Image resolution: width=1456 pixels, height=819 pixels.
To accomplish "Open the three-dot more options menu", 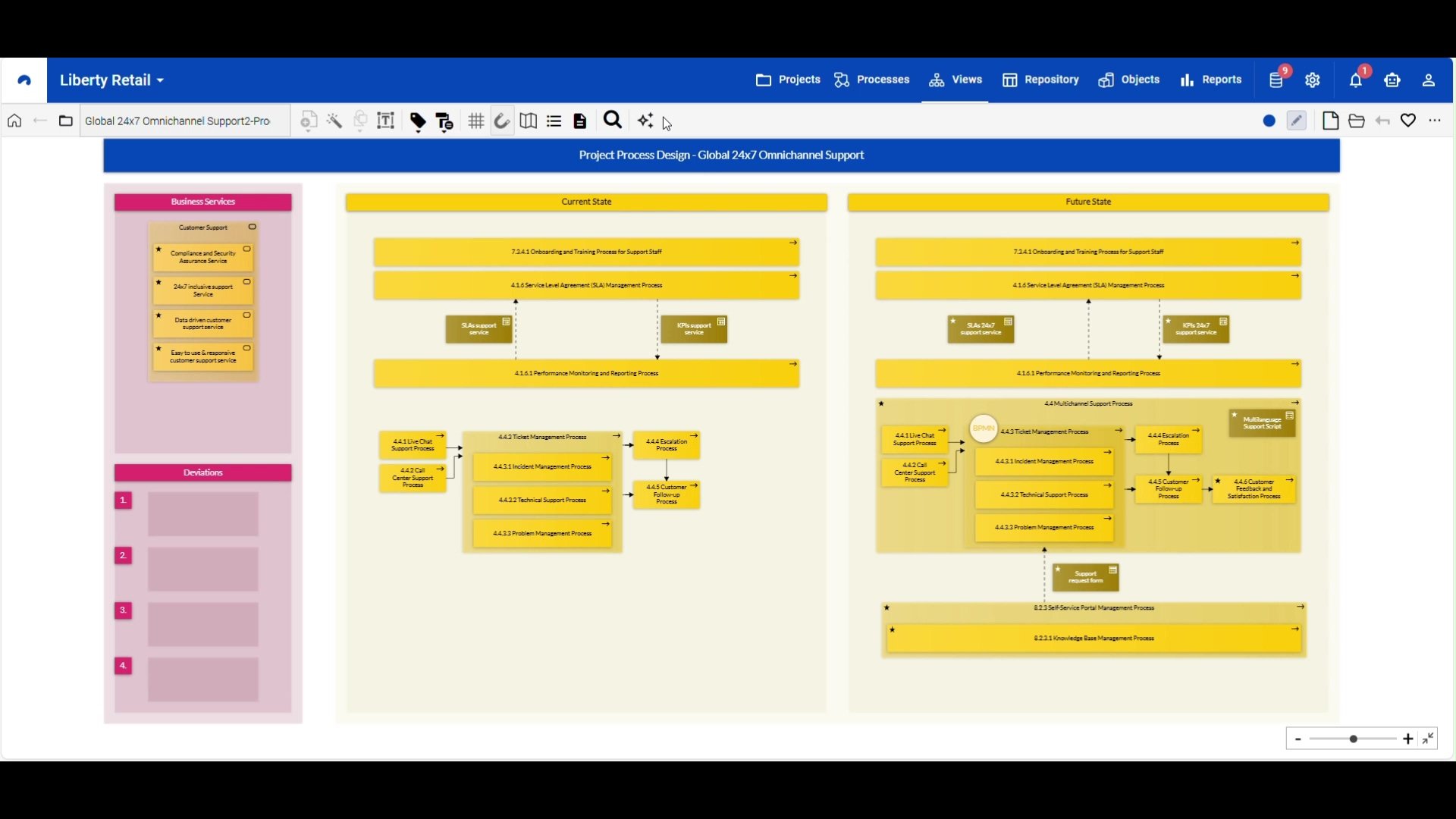I will pyautogui.click(x=1435, y=121).
